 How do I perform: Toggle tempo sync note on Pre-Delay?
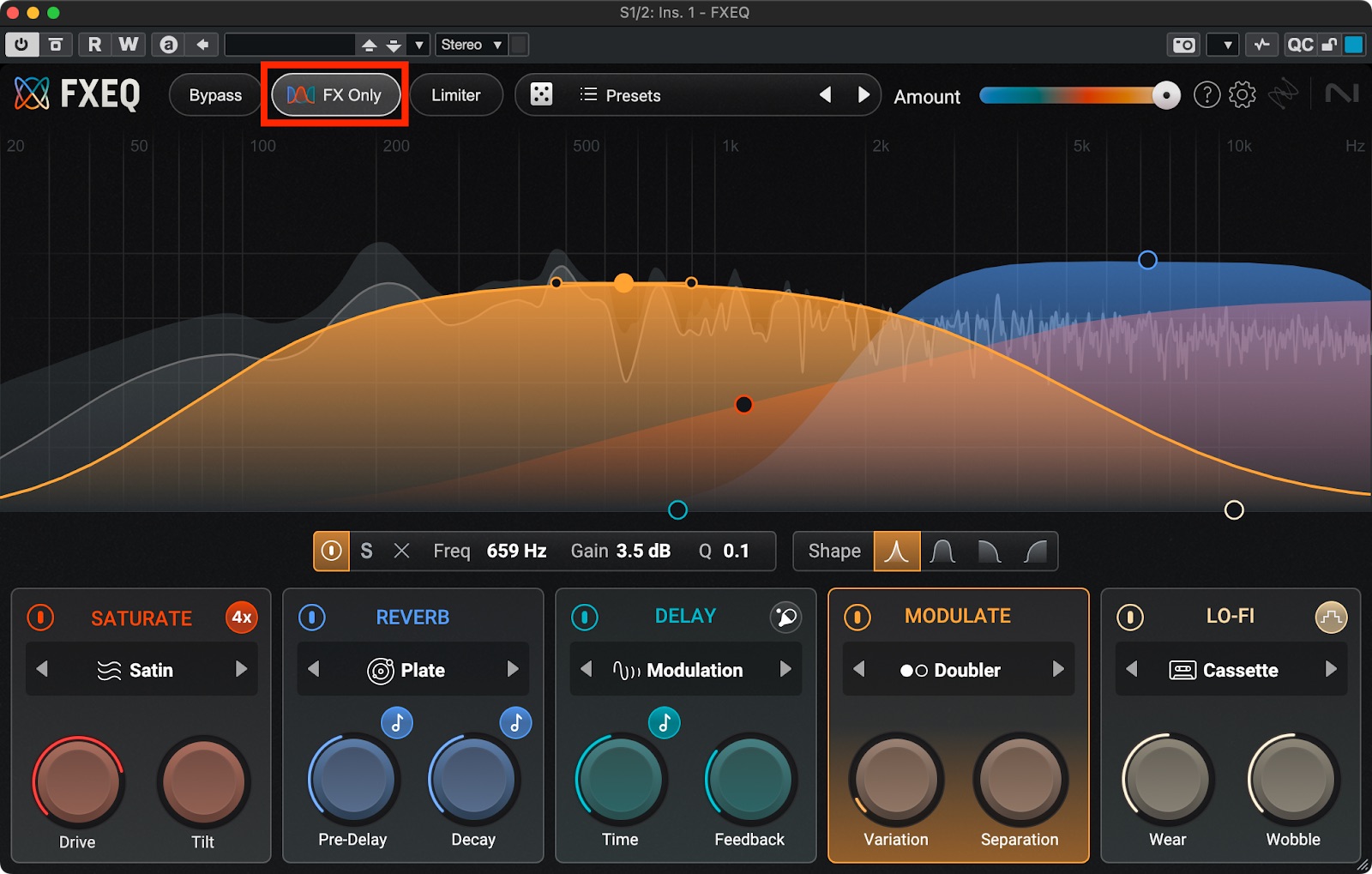397,723
